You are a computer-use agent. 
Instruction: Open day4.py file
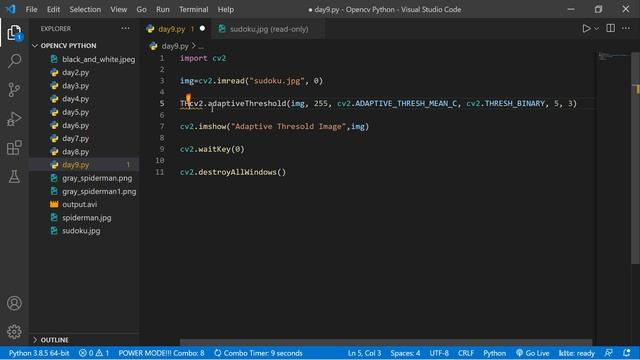point(76,99)
